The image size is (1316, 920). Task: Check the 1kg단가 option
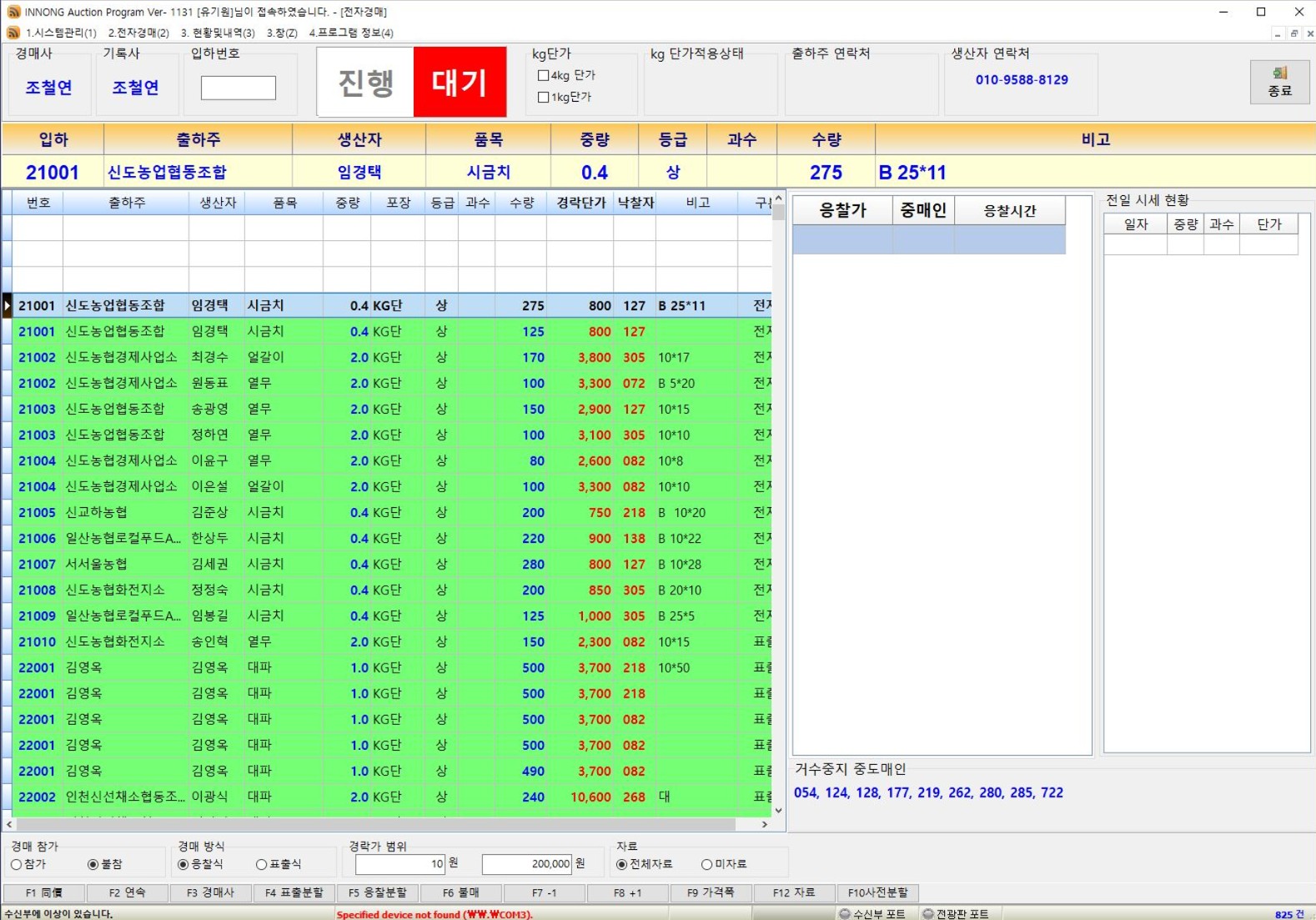click(x=544, y=97)
